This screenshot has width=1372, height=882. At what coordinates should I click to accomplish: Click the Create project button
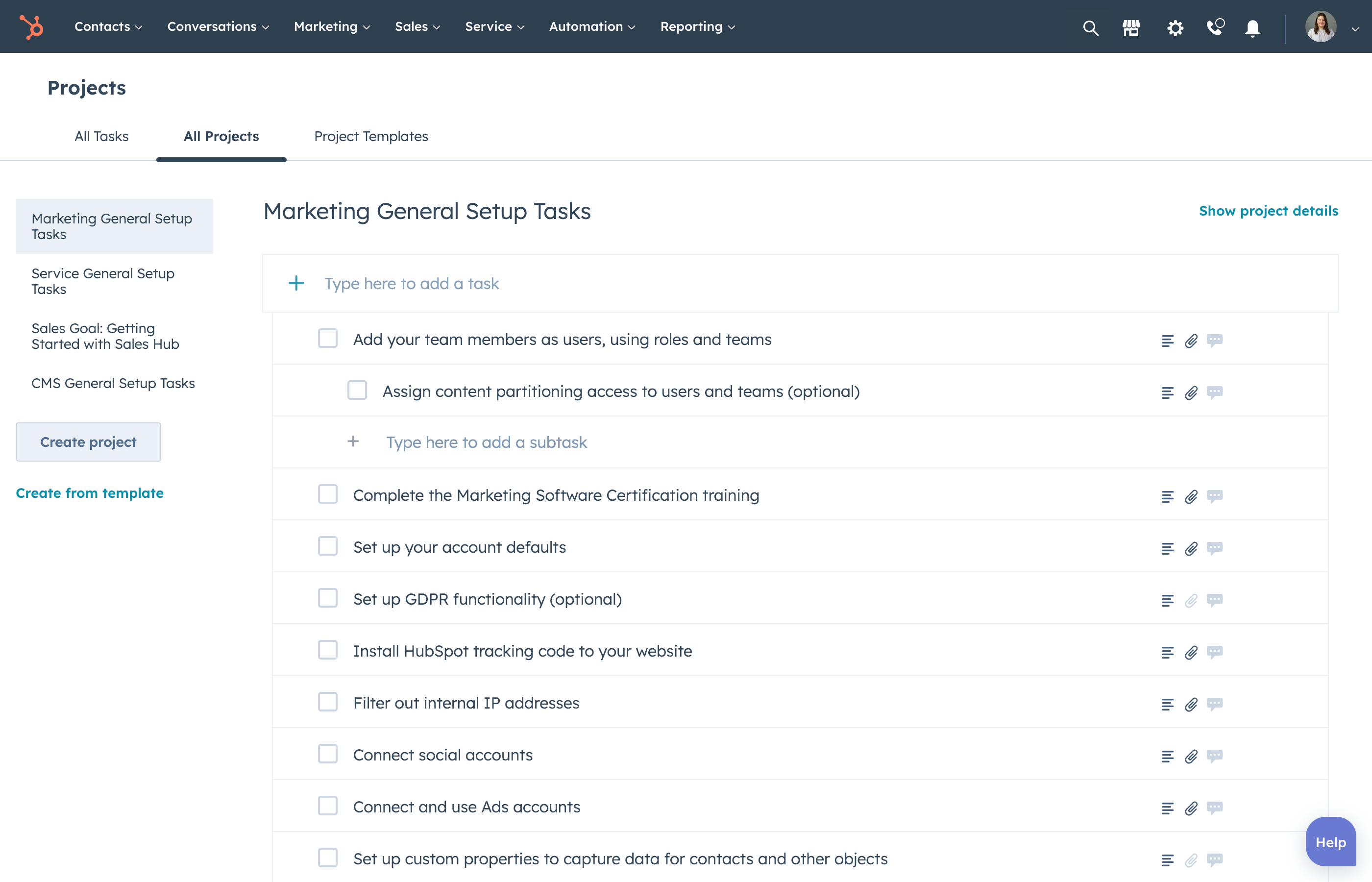(88, 441)
